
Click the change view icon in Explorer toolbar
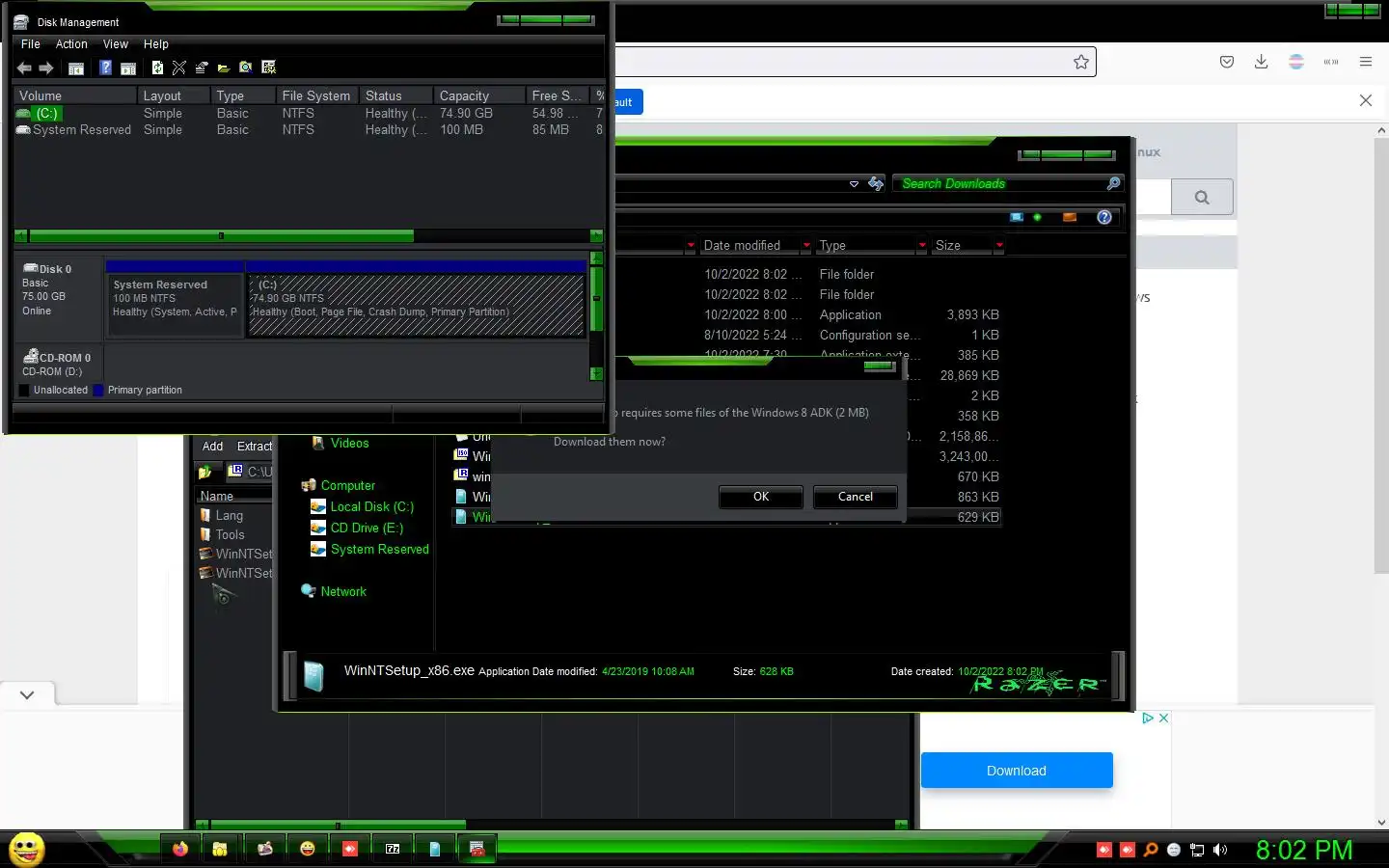click(1017, 217)
